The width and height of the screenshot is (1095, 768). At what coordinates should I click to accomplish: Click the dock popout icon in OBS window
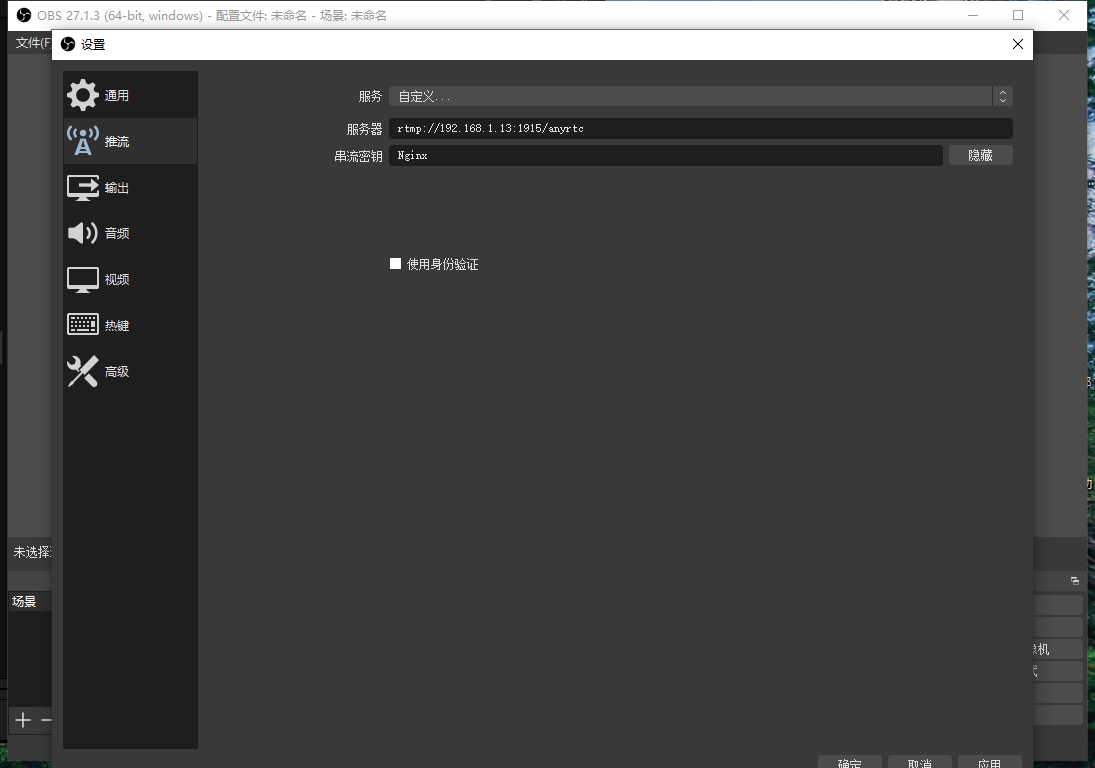coord(1075,580)
